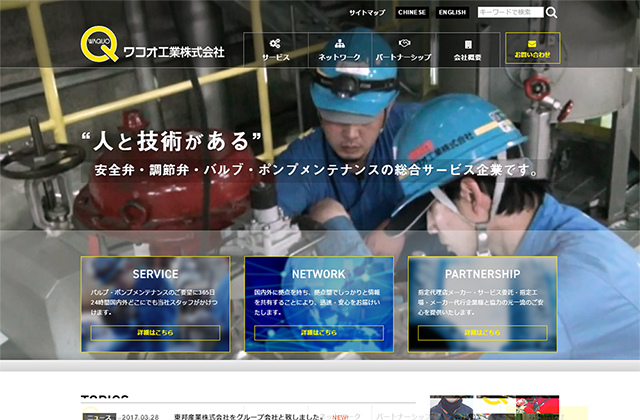Switch site language to CHINESE
This screenshot has width=640, height=420.
point(412,13)
